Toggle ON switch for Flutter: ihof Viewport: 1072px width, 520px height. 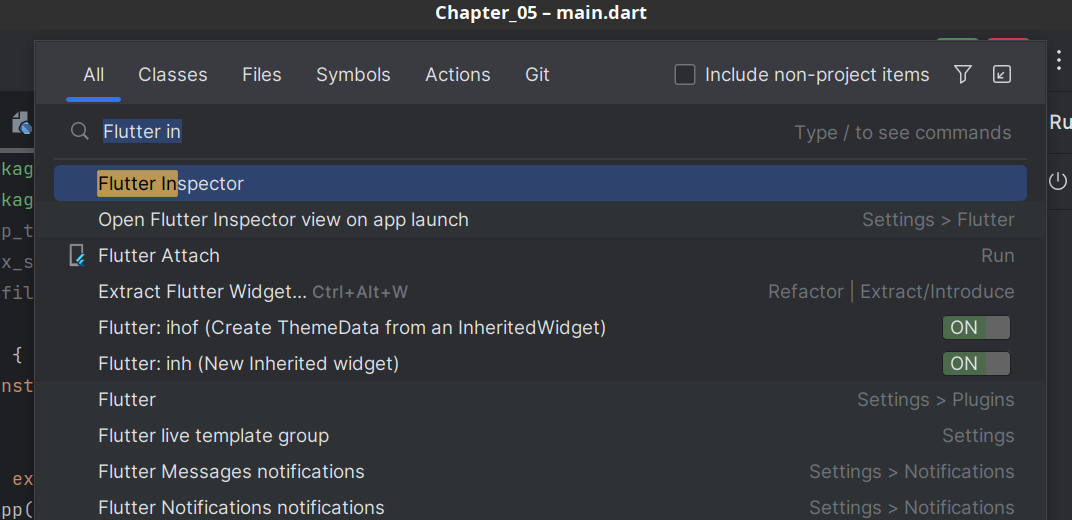coord(976,327)
